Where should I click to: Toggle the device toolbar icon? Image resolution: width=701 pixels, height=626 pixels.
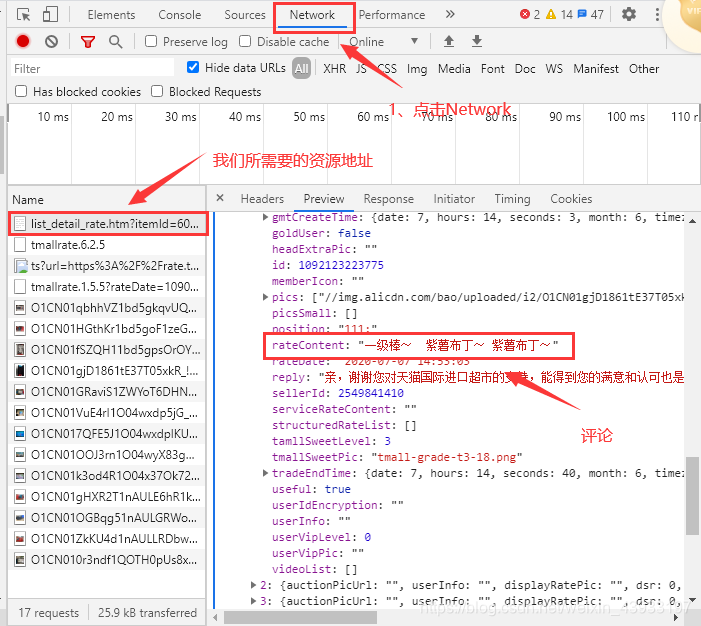pyautogui.click(x=50, y=14)
